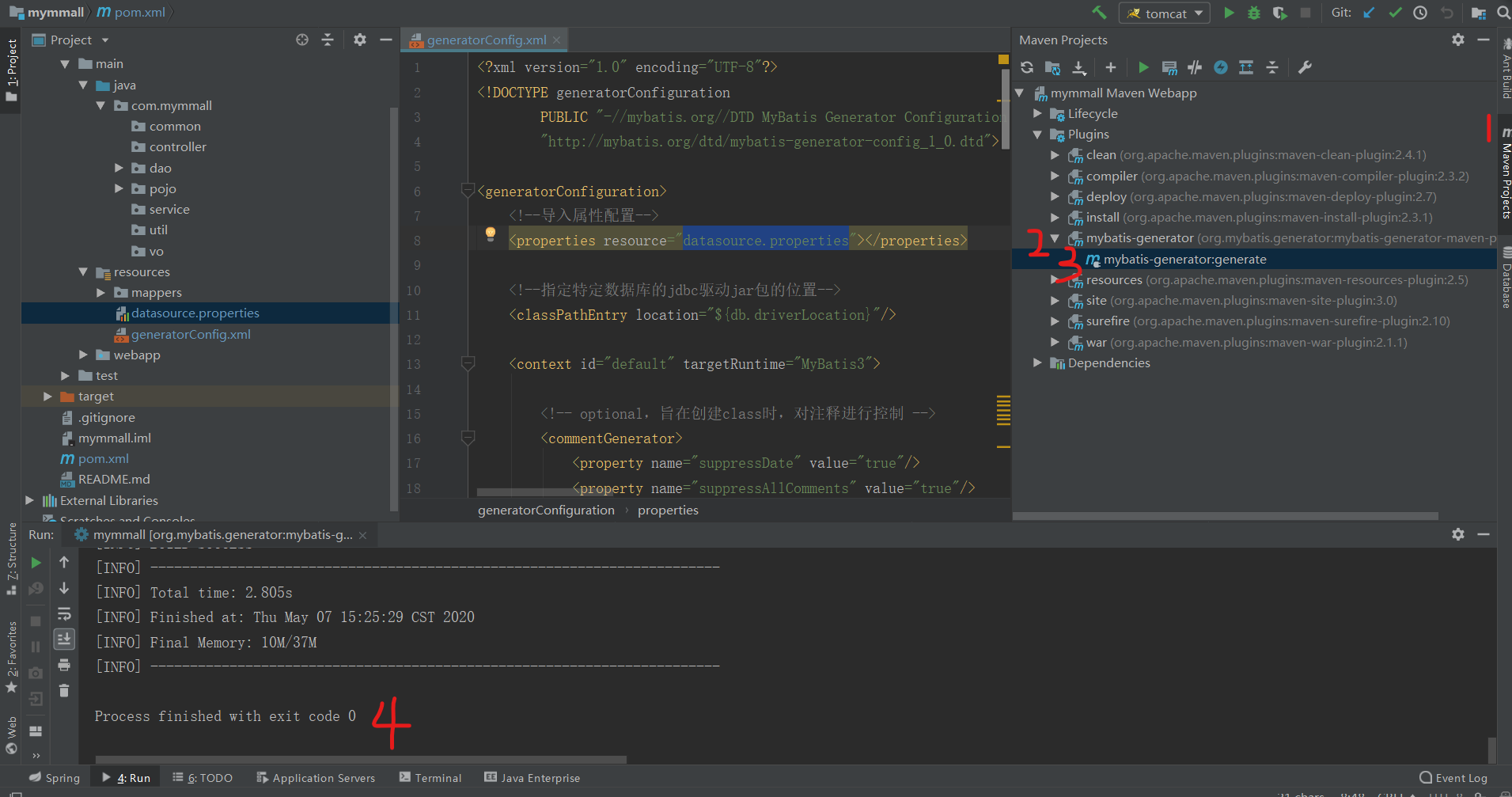Add Maven project with the plus icon
The height and width of the screenshot is (797, 1512).
pos(1111,67)
